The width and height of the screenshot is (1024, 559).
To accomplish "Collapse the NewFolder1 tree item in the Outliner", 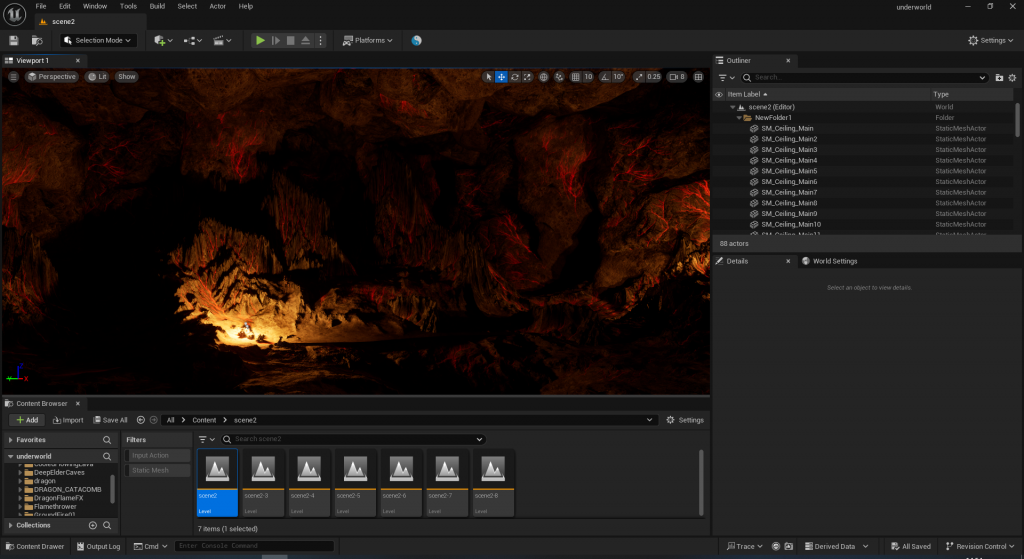I will [739, 117].
